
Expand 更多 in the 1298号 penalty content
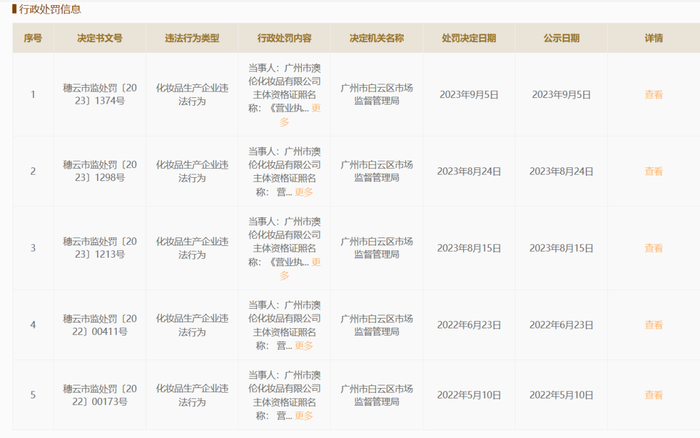point(304,192)
